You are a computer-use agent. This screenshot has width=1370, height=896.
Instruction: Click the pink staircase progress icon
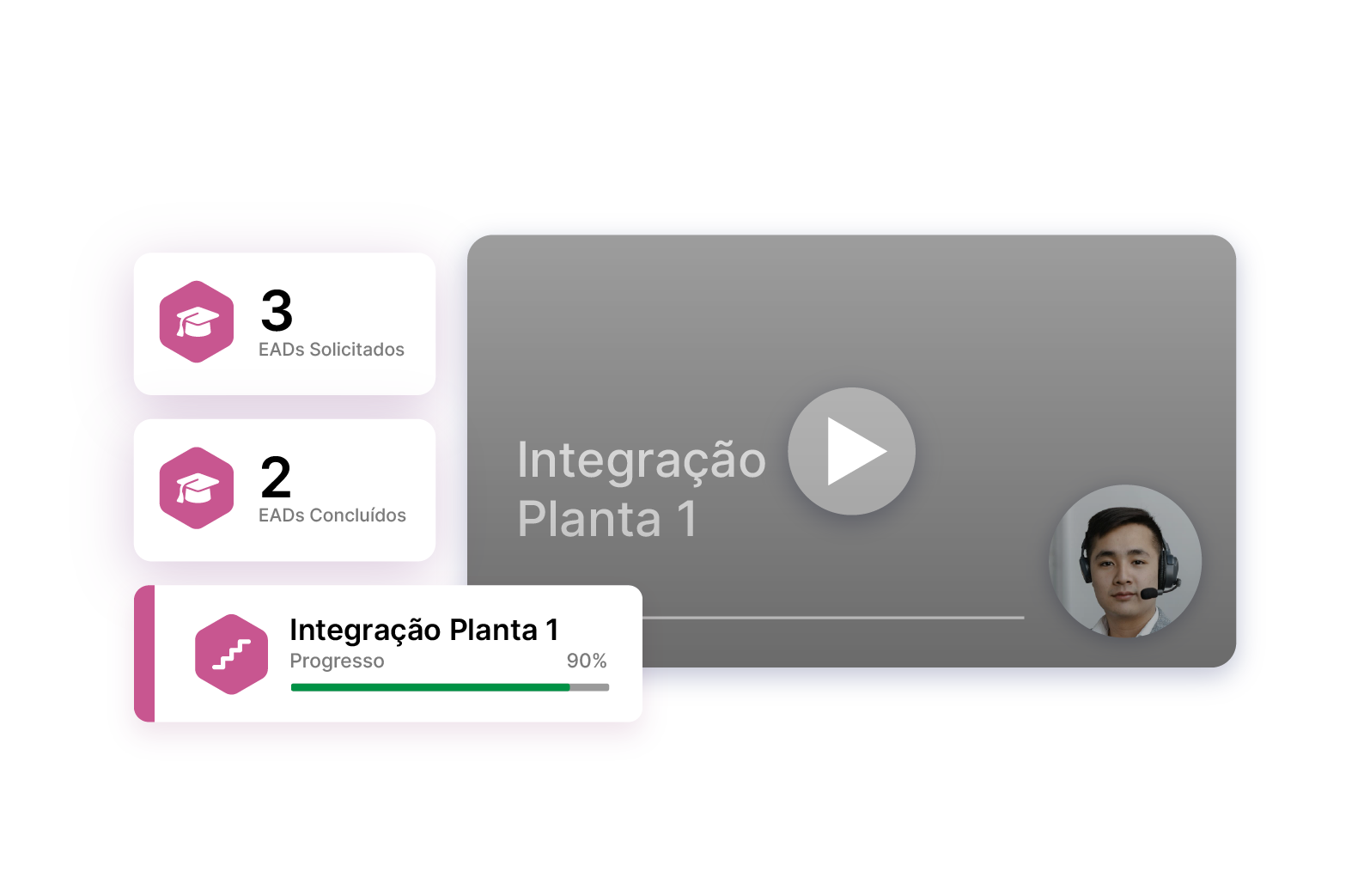tap(231, 655)
